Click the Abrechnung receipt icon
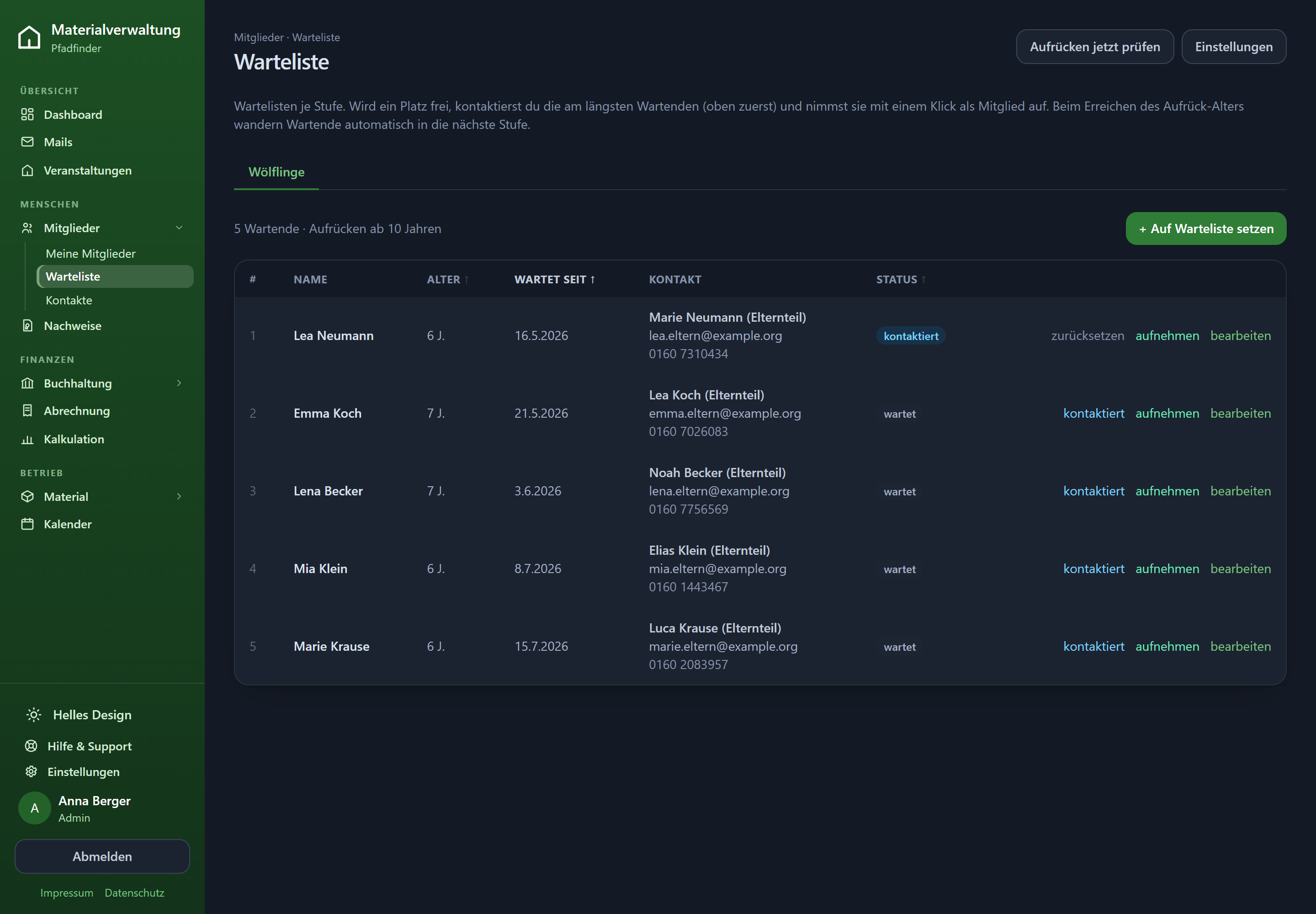 27,410
